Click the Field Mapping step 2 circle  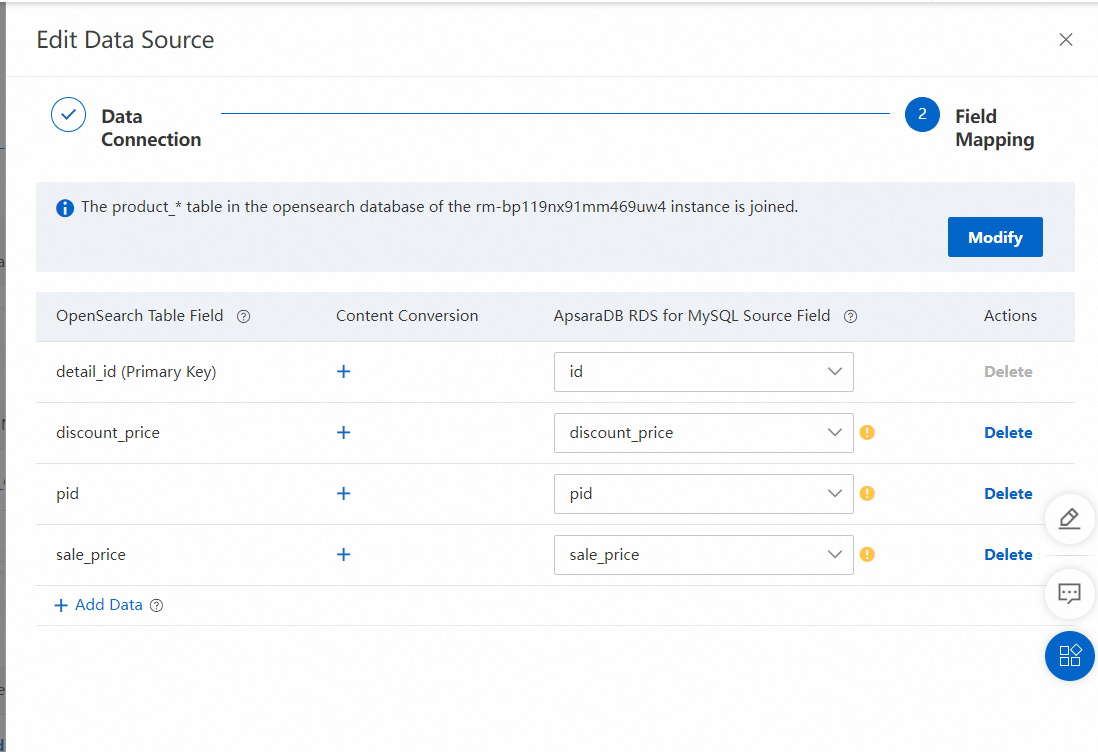click(x=922, y=115)
